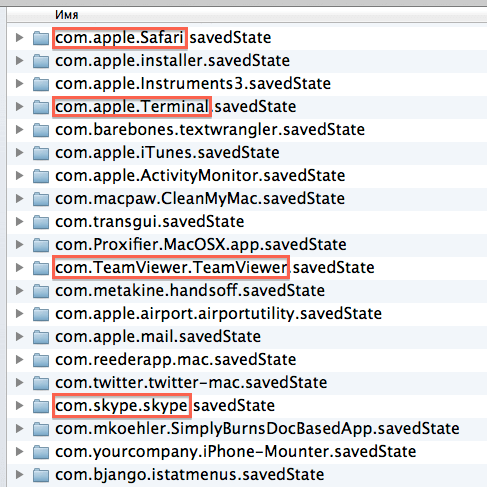The height and width of the screenshot is (487, 487).
Task: Expand the com.apple.mail.savedState folder
Action: click(19, 336)
